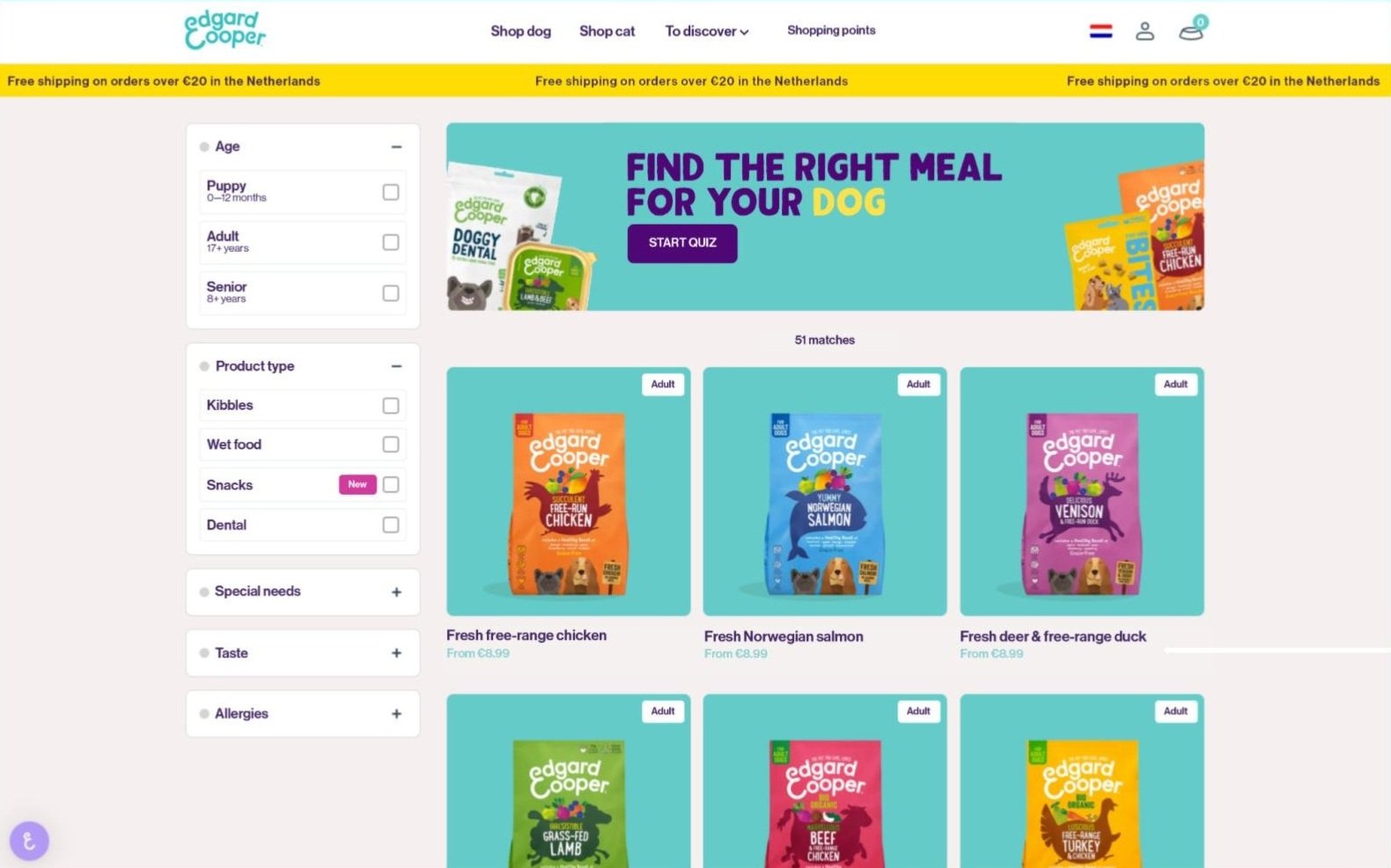Open the Fresh Norwegian salmon product image

point(825,491)
